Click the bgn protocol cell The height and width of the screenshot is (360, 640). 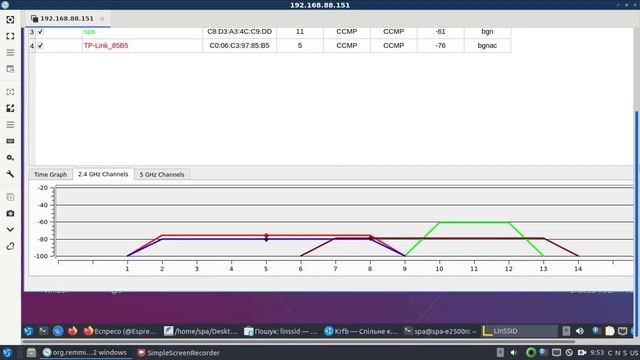click(x=487, y=31)
